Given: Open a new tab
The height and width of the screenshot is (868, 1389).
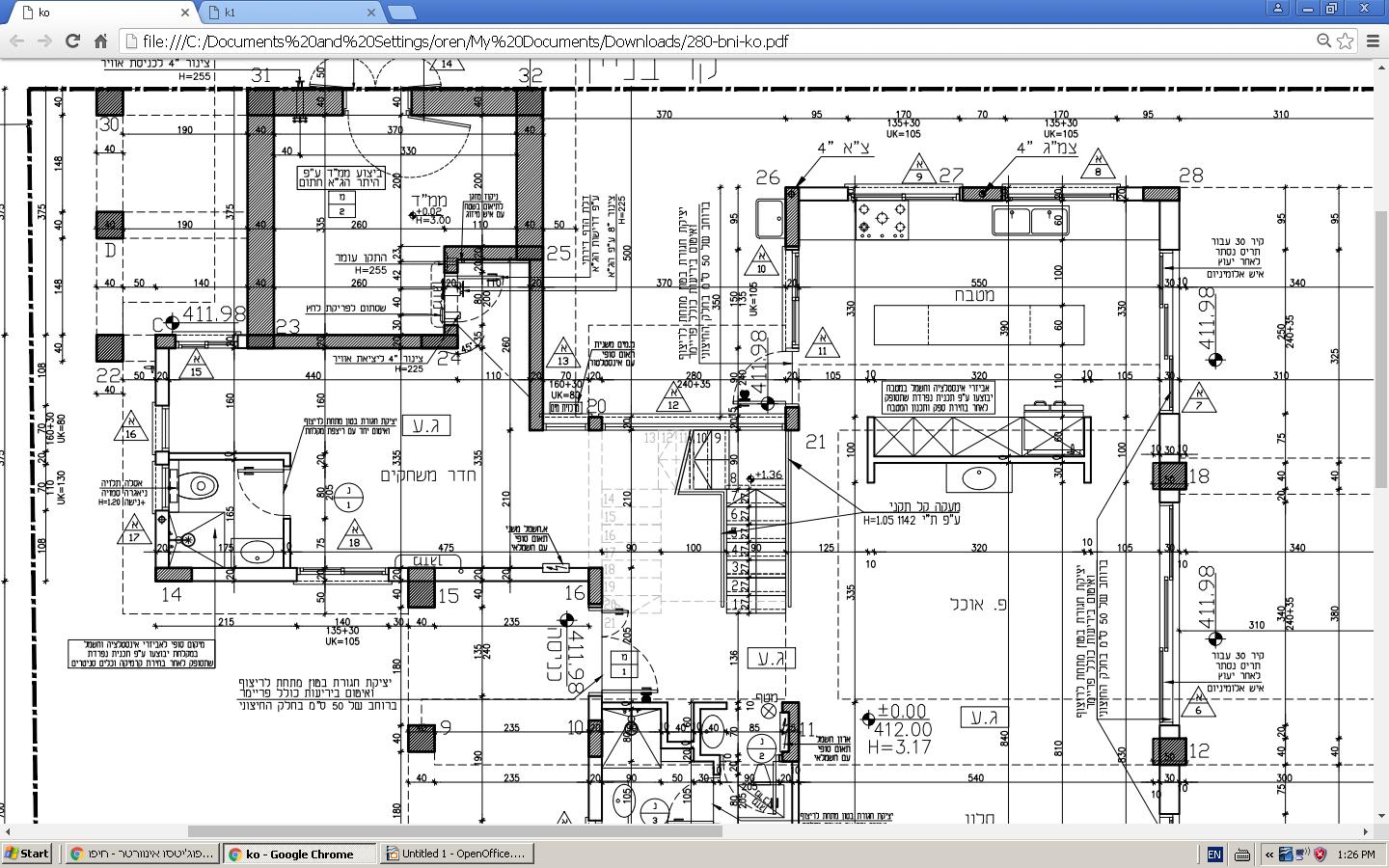Looking at the screenshot, I should click(402, 13).
